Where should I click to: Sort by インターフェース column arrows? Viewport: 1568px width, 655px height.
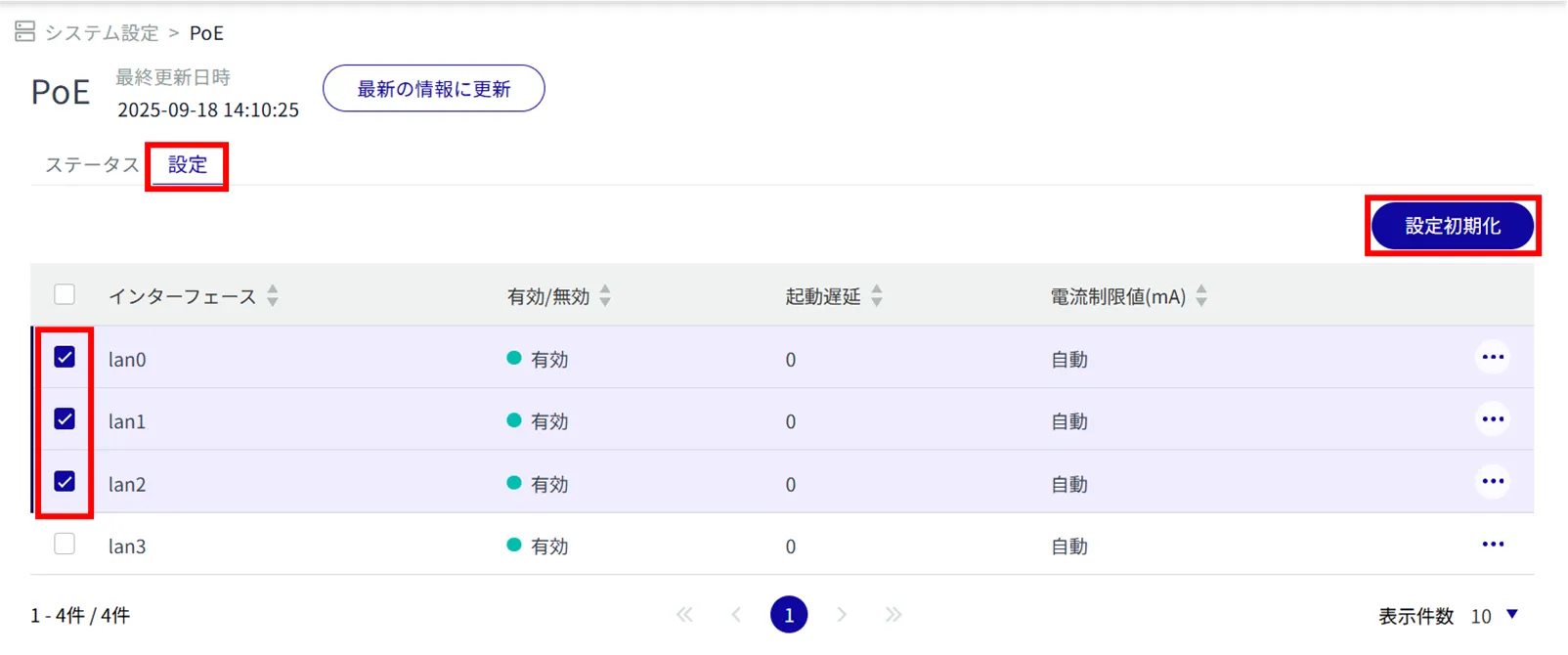tap(273, 295)
